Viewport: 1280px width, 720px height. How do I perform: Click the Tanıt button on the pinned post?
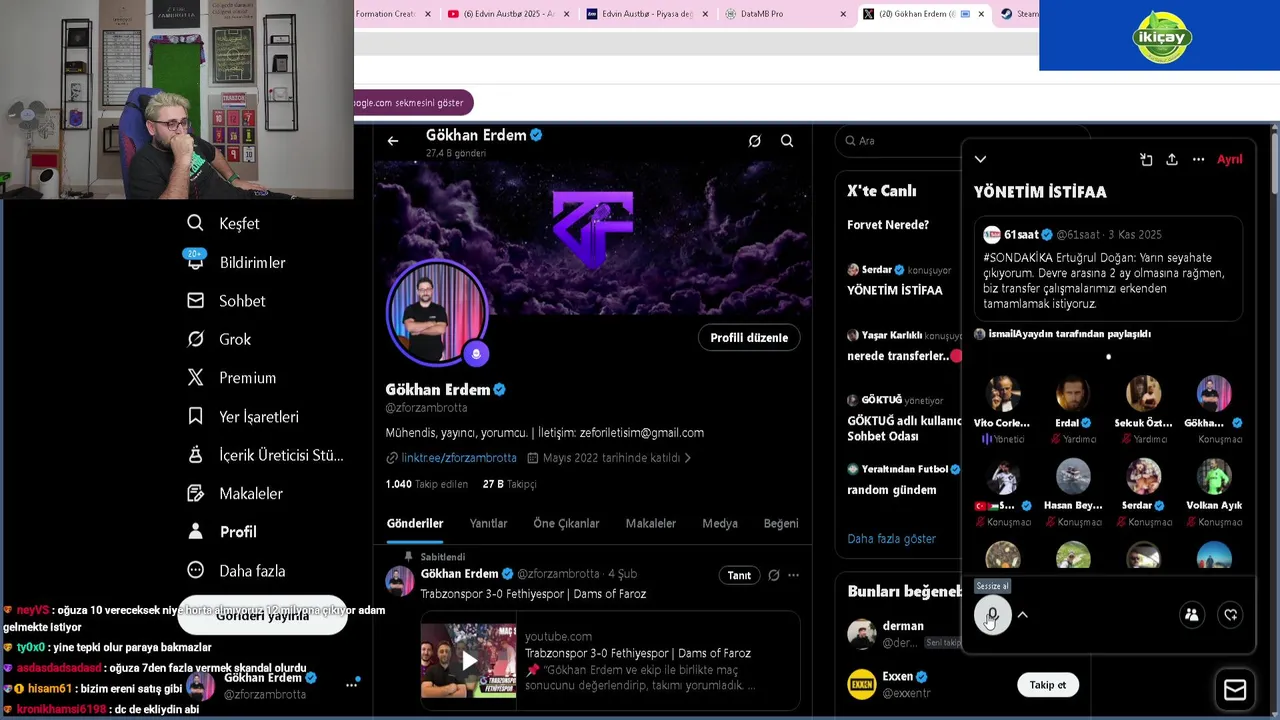[x=739, y=575]
